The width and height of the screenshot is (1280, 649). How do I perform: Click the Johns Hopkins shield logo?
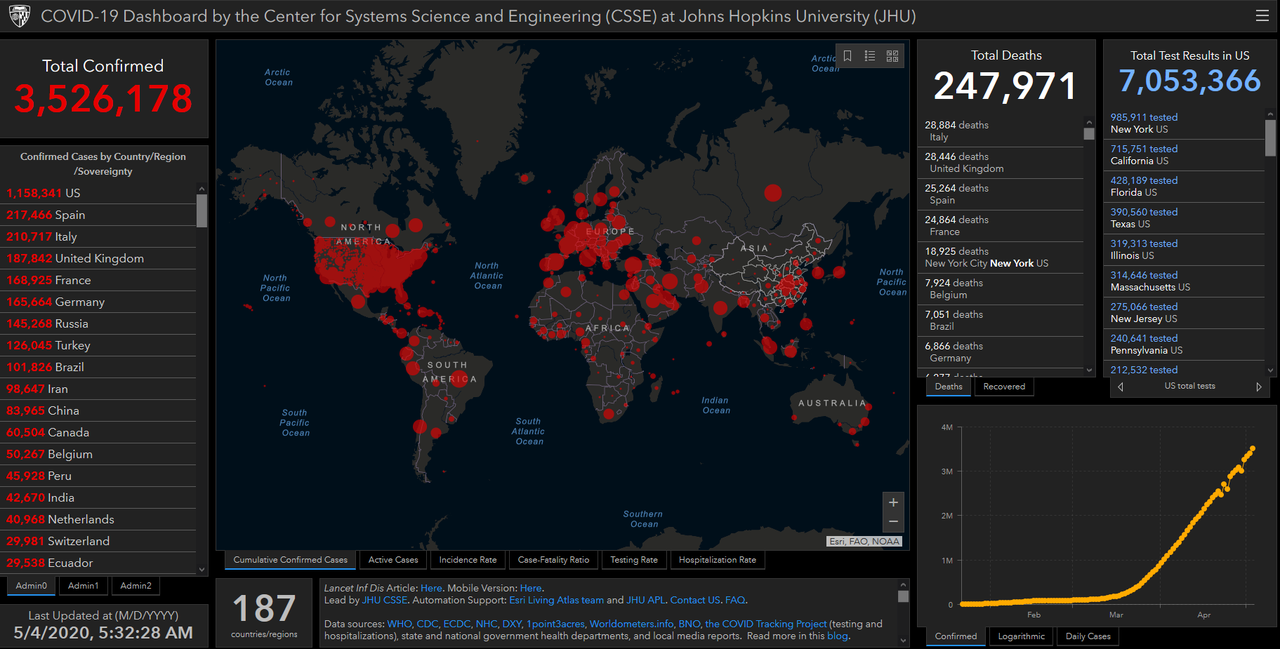click(x=20, y=17)
